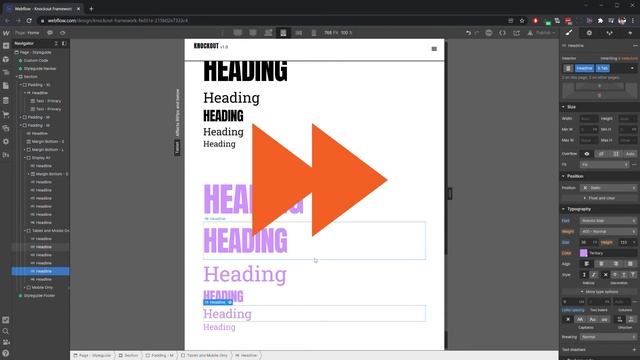Click left-to-right text direction icon
The height and width of the screenshot is (360, 640).
pos(620,319)
